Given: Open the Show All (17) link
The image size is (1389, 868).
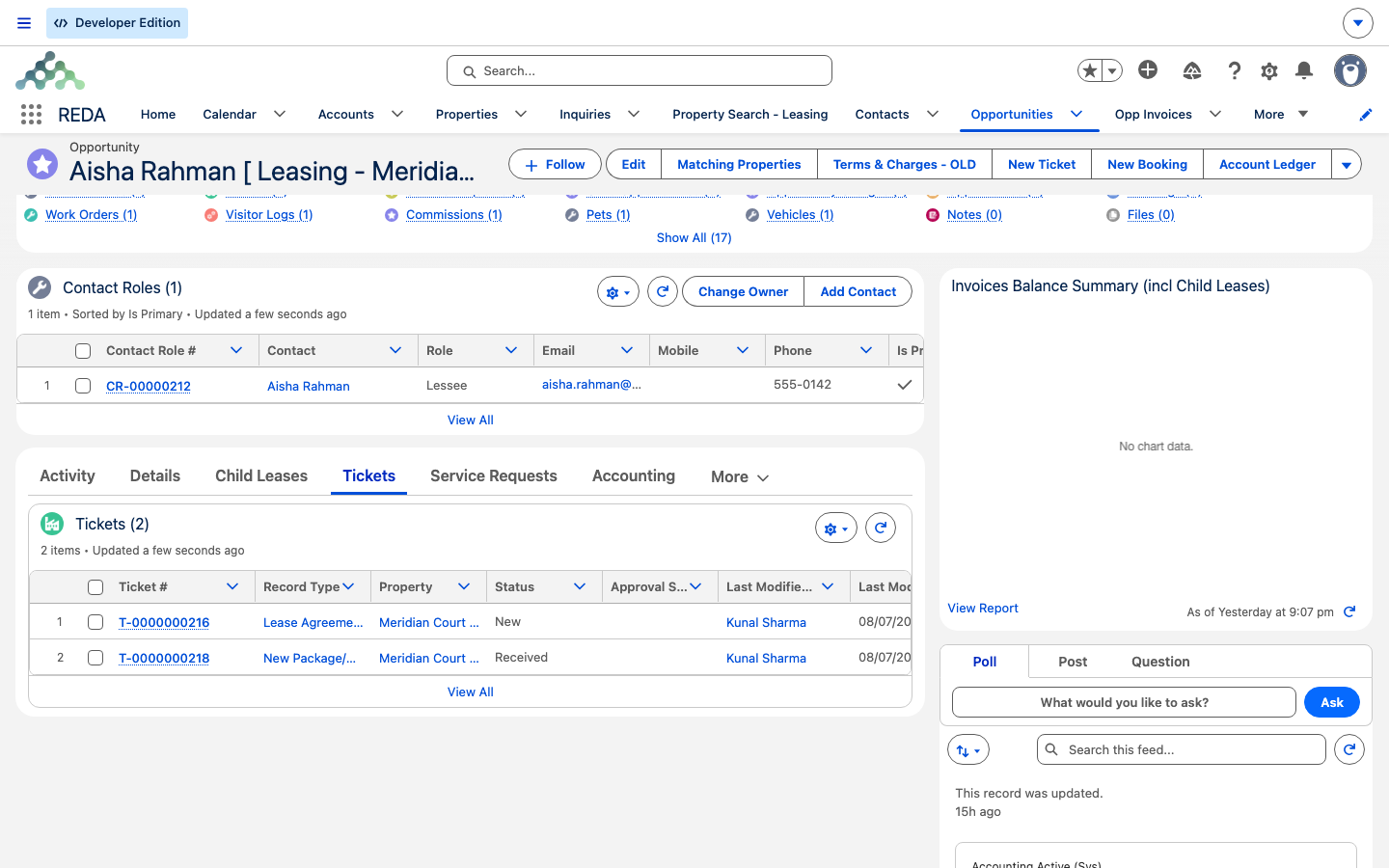Looking at the screenshot, I should (x=694, y=237).
